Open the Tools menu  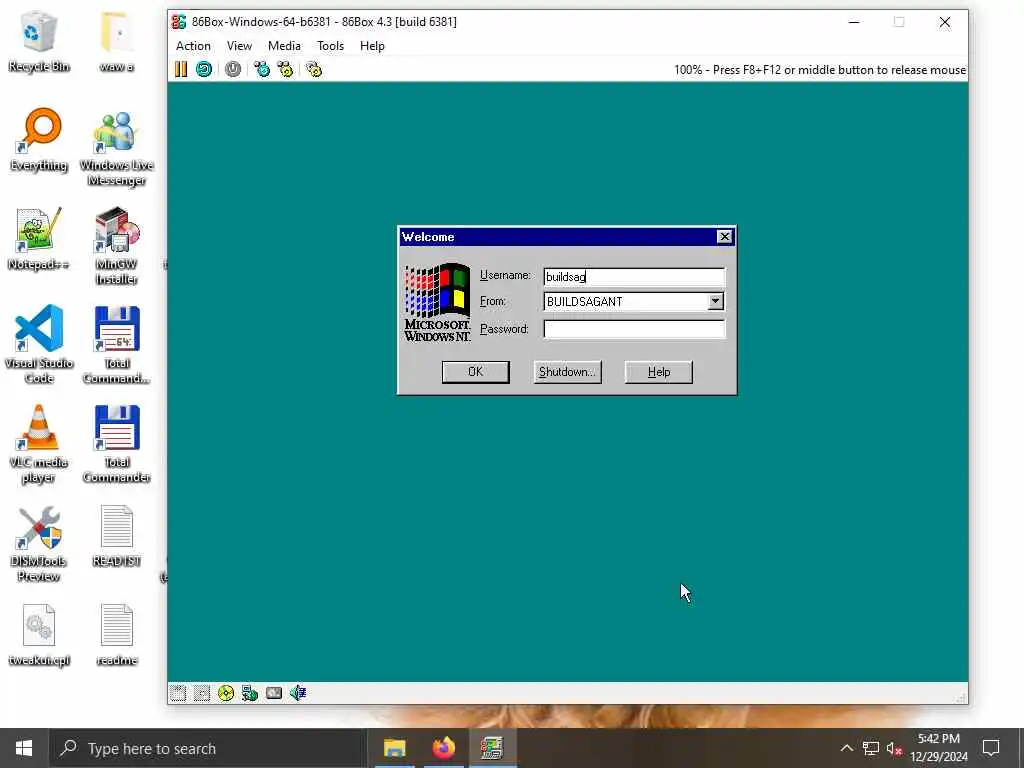[330, 46]
